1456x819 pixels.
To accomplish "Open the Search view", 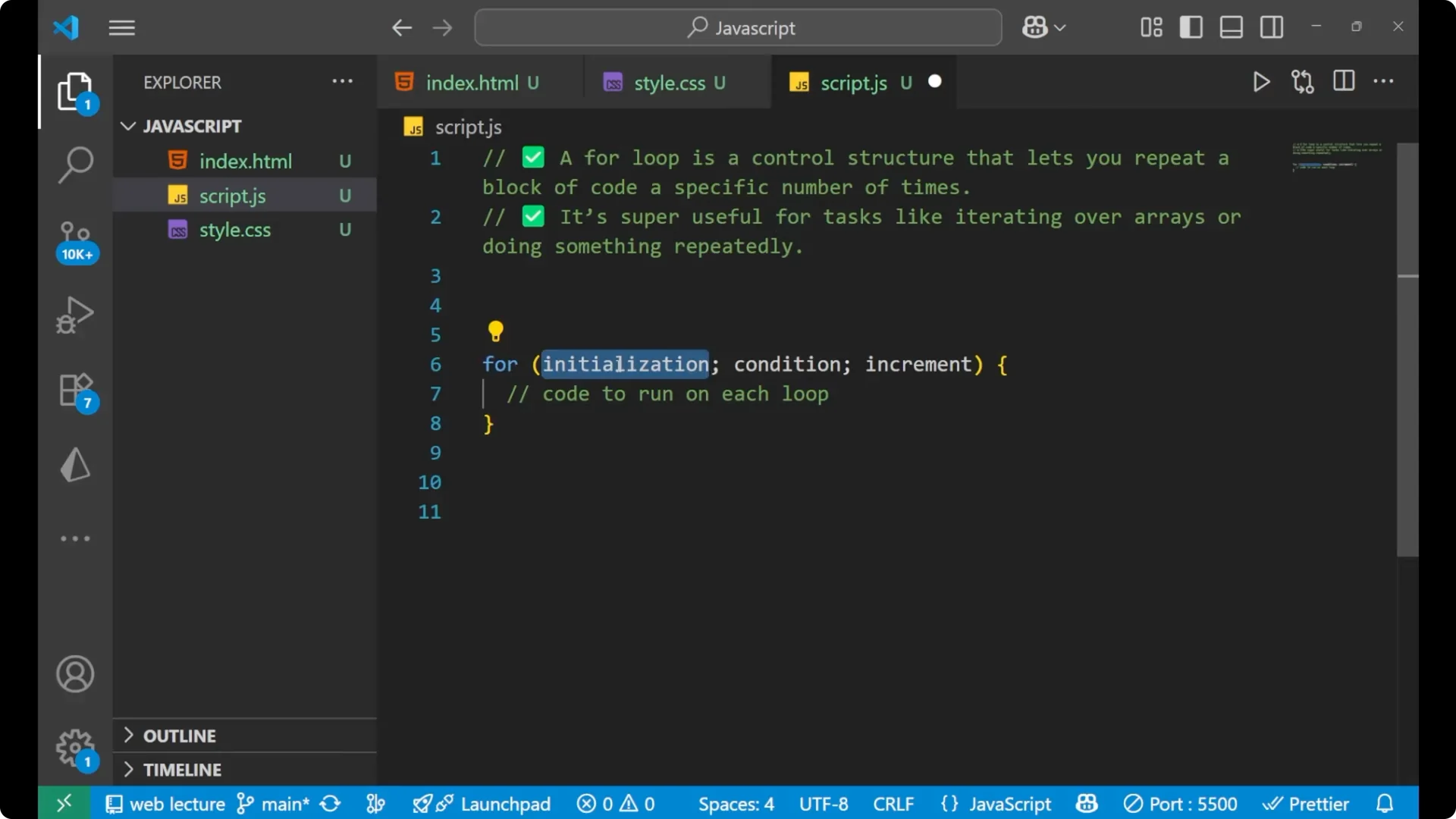I will click(x=75, y=164).
